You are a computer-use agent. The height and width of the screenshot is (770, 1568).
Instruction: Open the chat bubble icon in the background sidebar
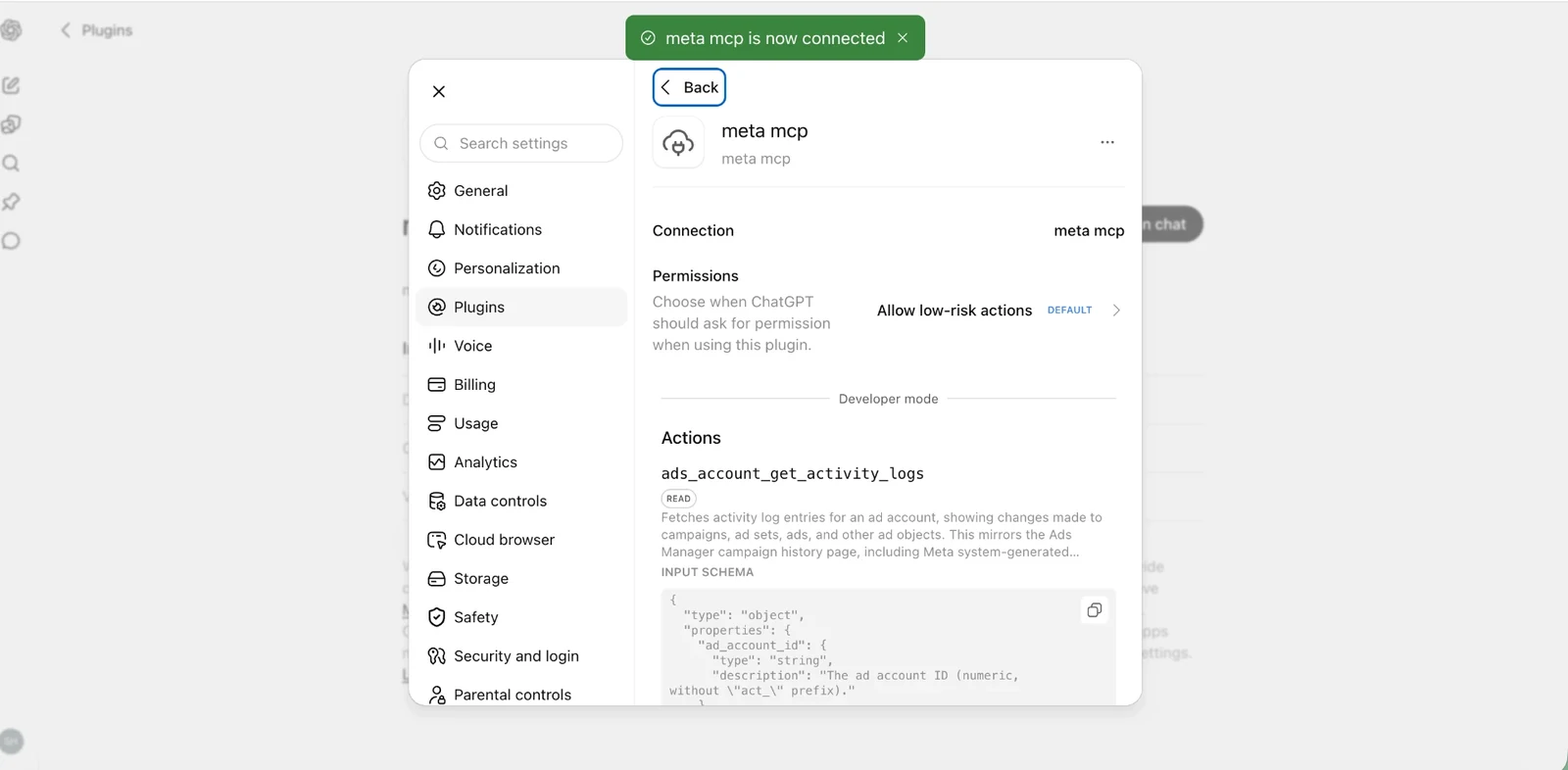[x=11, y=241]
